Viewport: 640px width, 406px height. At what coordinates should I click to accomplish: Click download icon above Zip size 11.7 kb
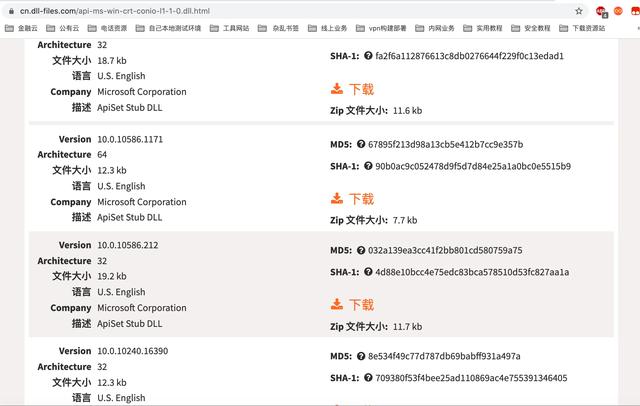tap(337, 304)
